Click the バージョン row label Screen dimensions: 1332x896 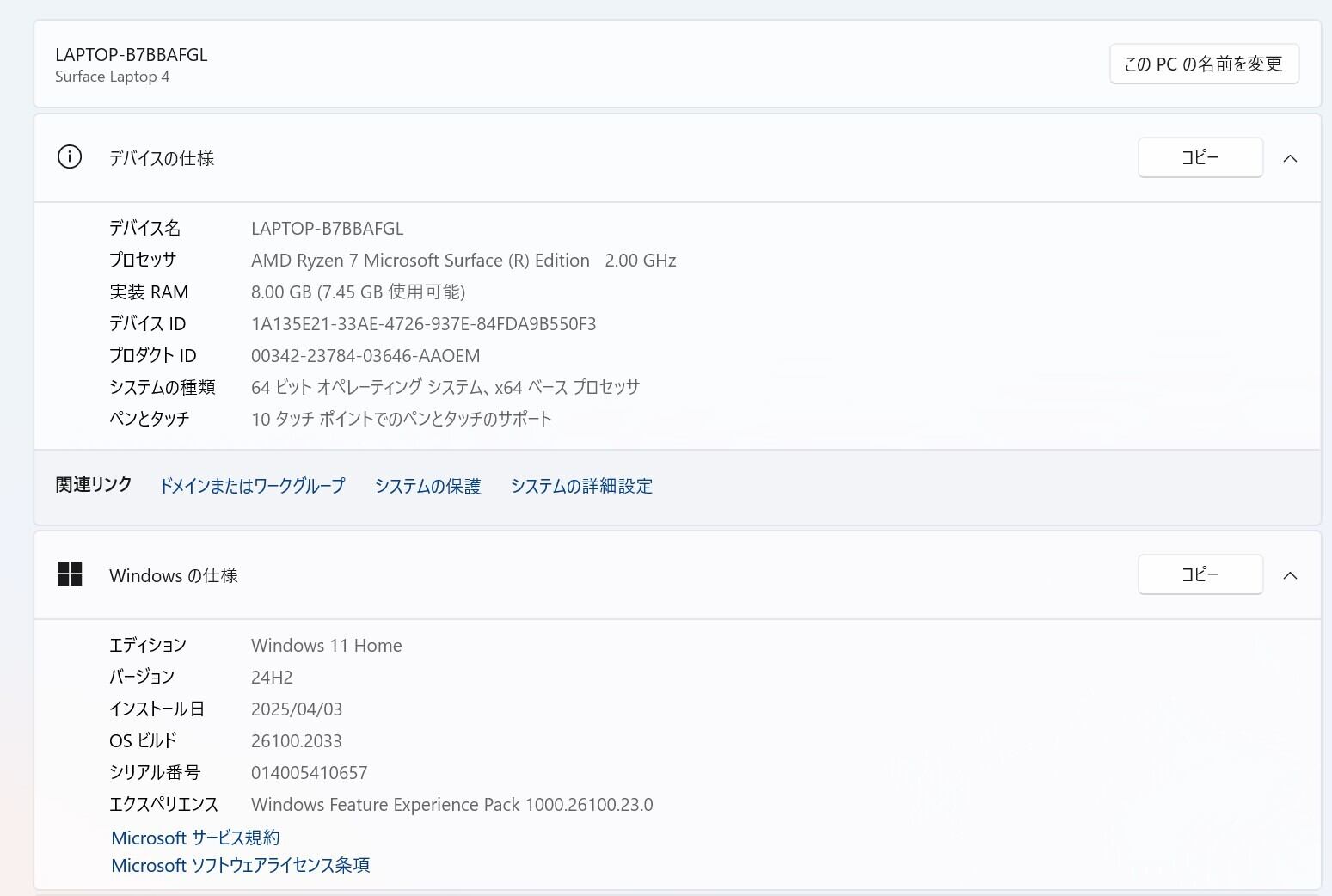(x=142, y=678)
